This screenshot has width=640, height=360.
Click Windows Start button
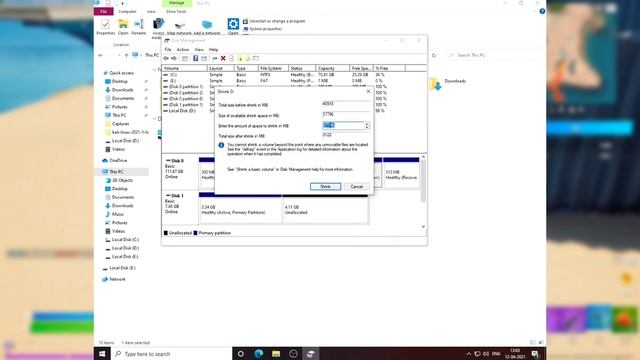point(102,353)
